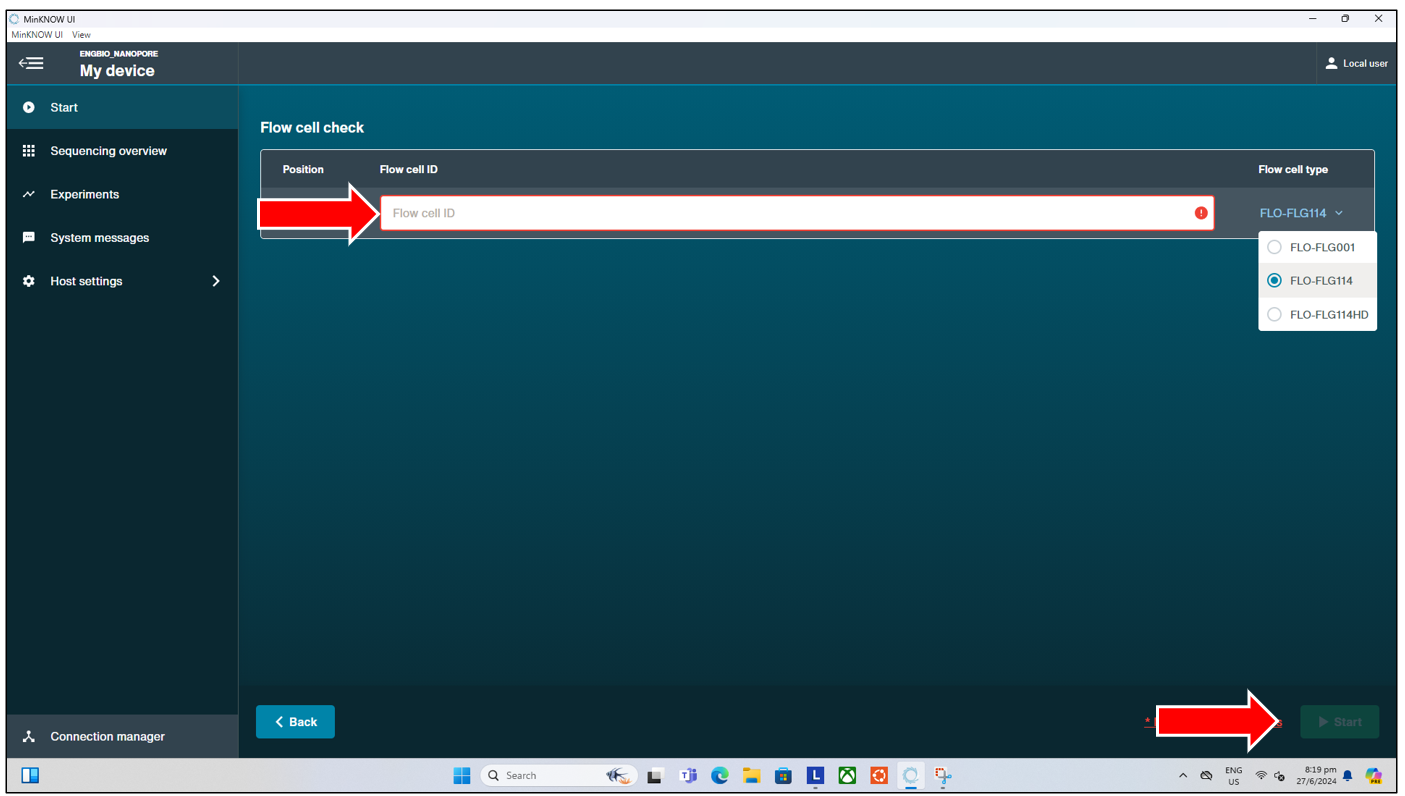1405x796 pixels.
Task: Open Host settings
Action: tap(122, 281)
